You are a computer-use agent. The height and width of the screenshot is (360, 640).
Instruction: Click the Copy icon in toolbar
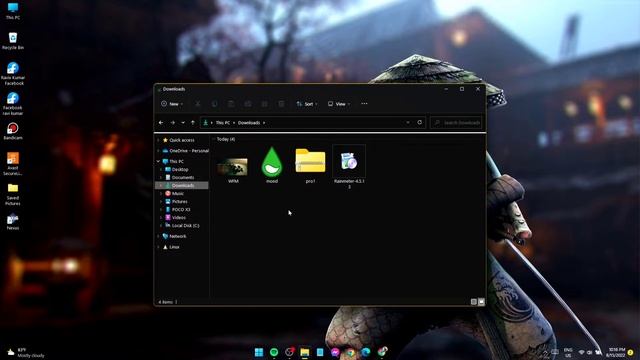click(215, 104)
